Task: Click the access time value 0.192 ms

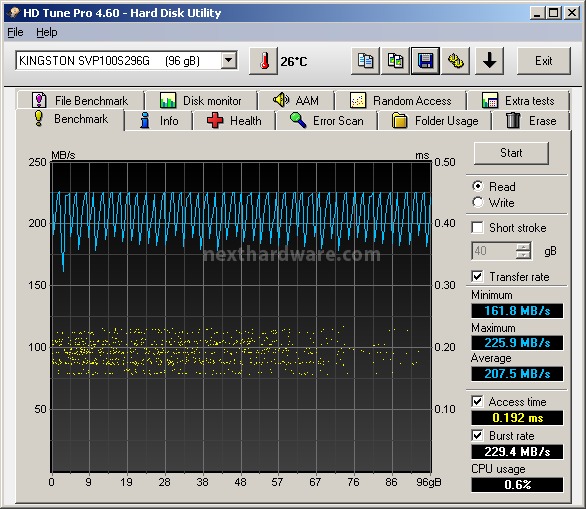Action: pos(517,418)
